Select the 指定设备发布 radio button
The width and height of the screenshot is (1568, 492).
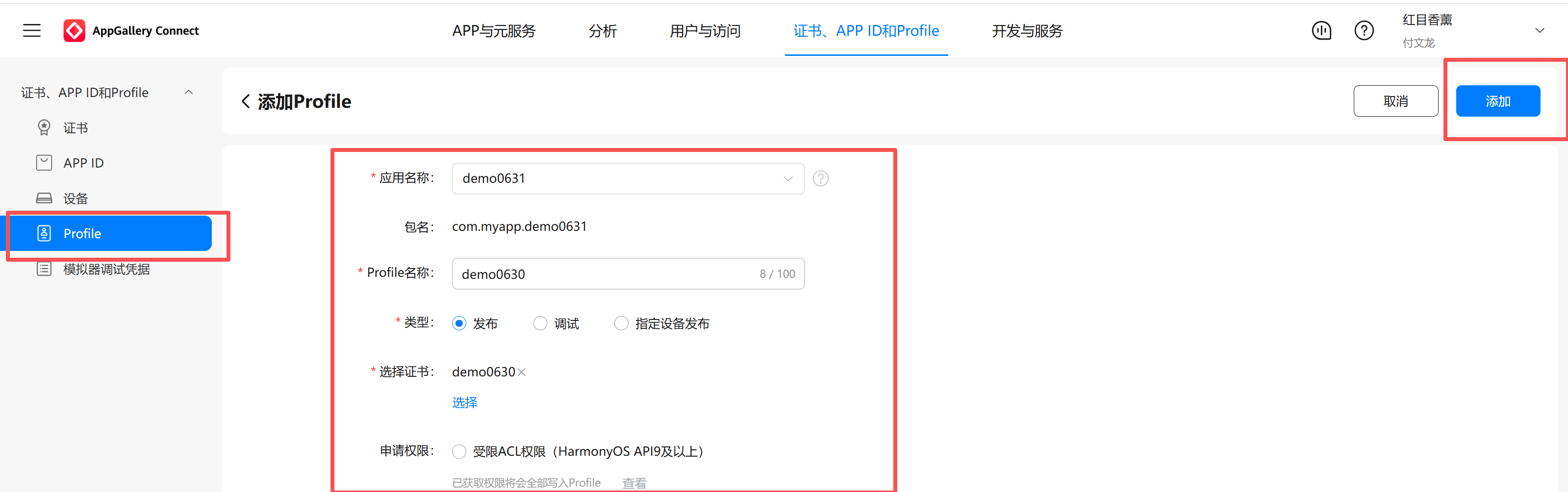(621, 323)
